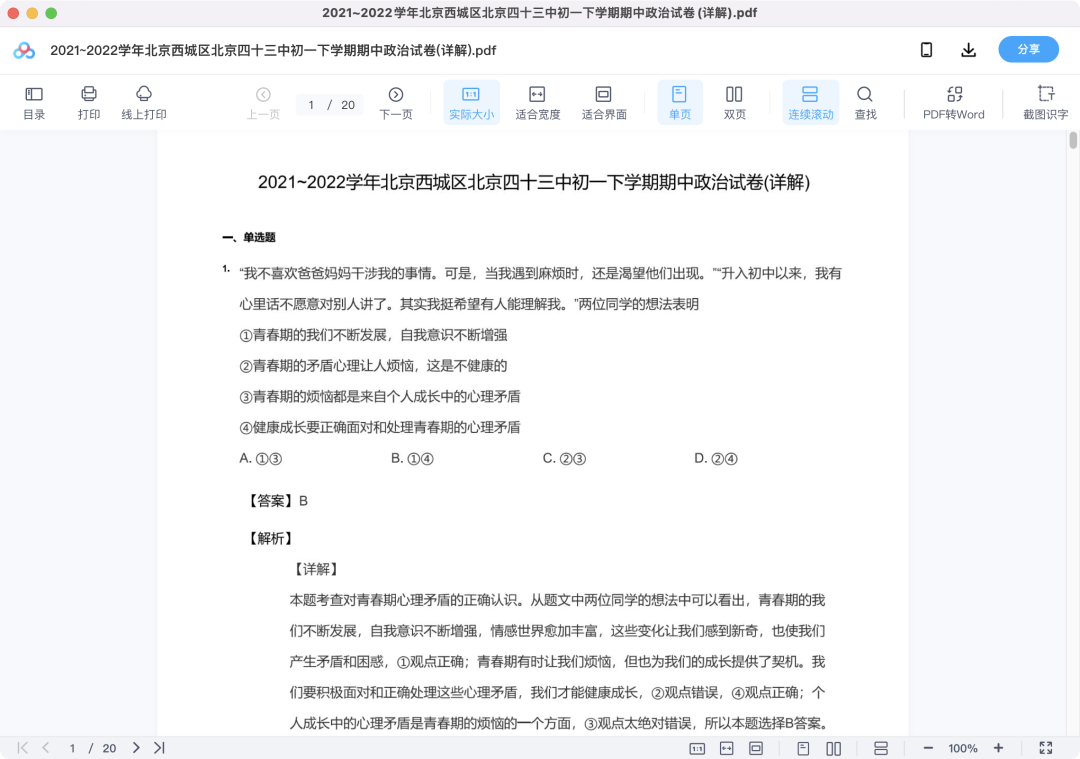Enter fullscreen mode via bottom-right icon
Screen dimensions: 1080x759
point(1046,748)
